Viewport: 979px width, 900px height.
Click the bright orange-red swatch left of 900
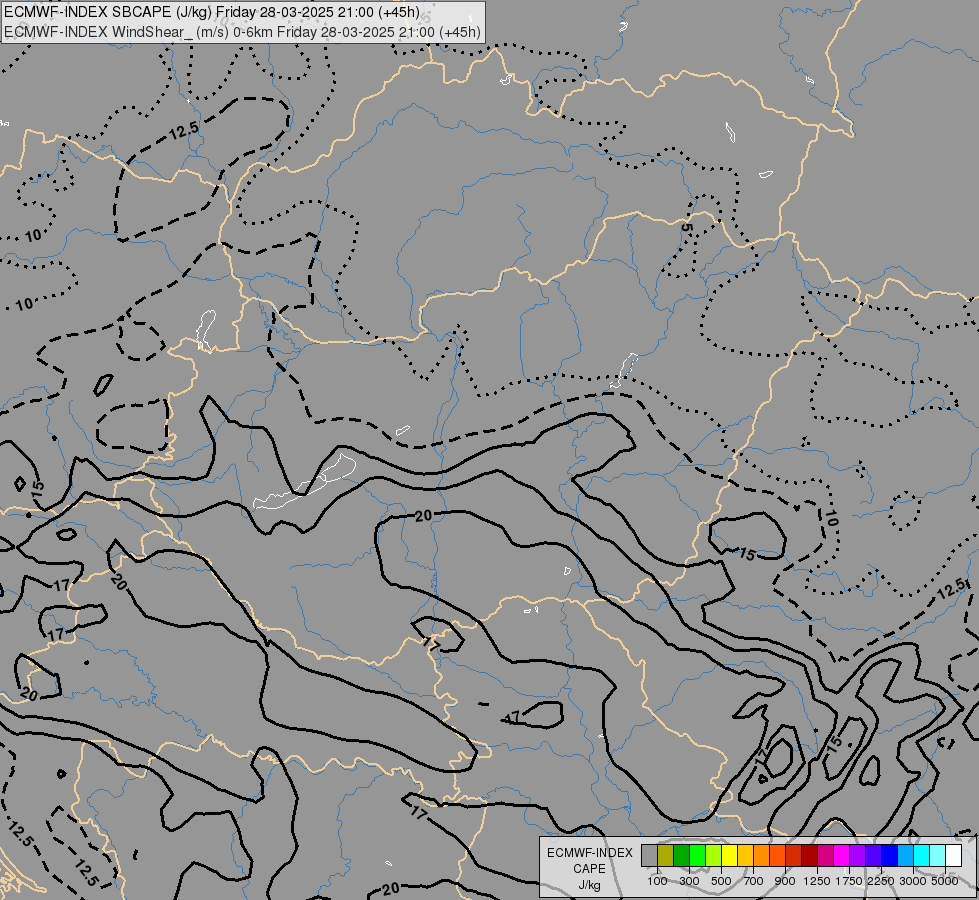tap(777, 856)
